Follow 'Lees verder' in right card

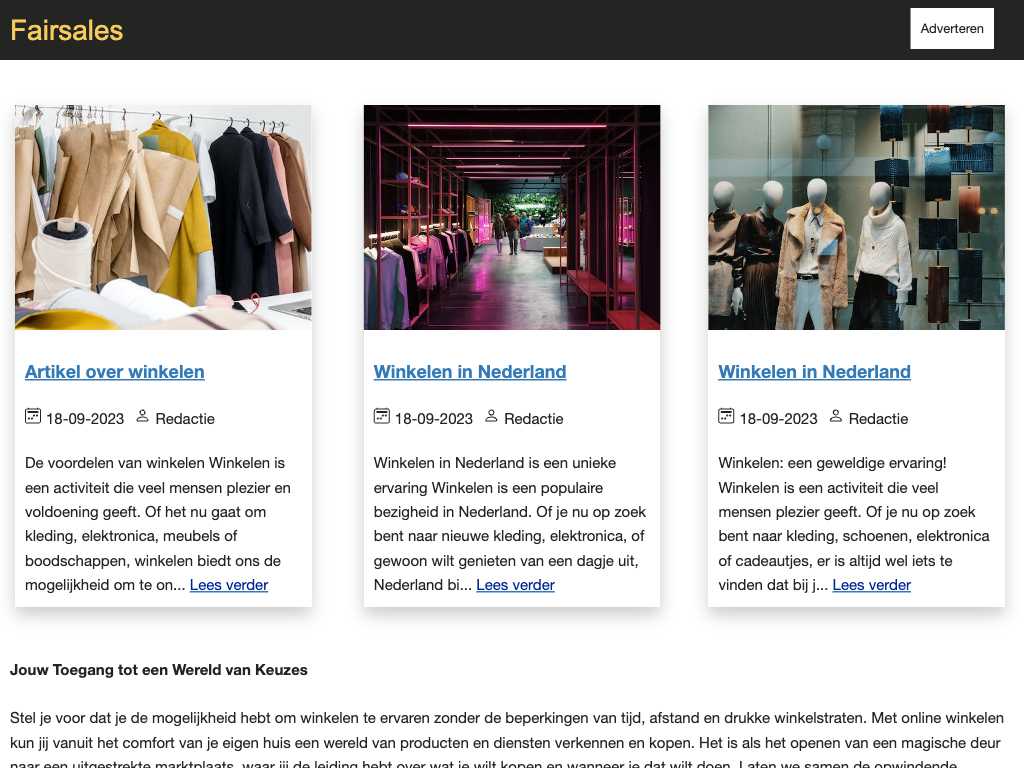pyautogui.click(x=871, y=585)
